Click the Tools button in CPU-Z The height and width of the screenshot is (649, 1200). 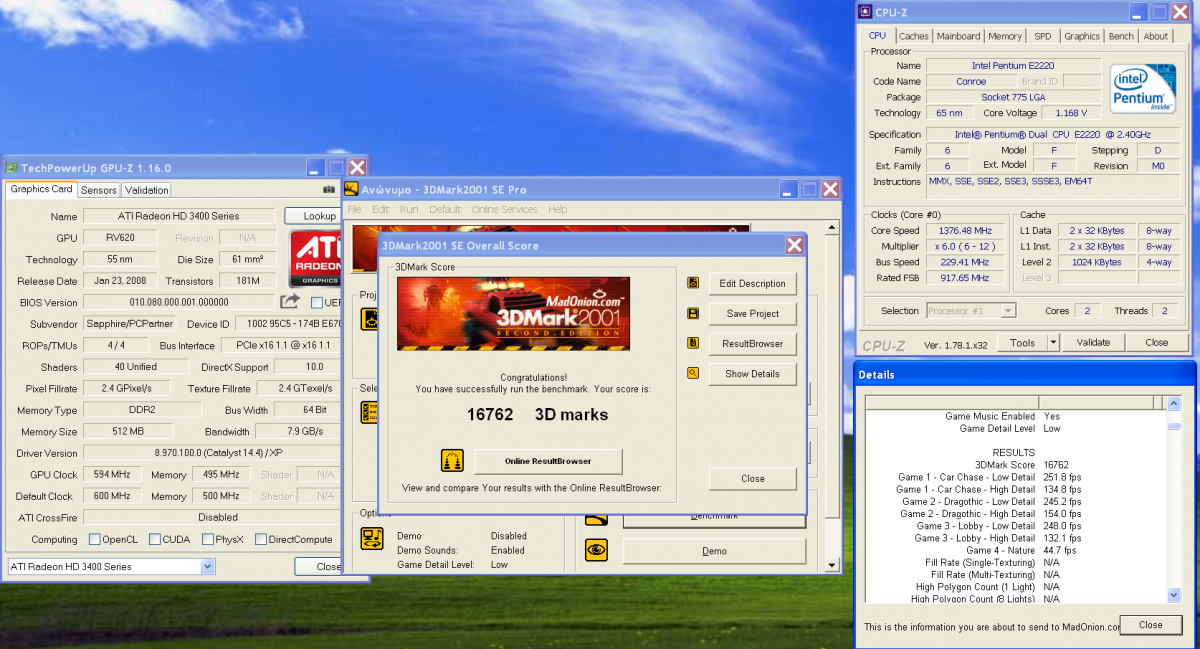coord(1022,342)
